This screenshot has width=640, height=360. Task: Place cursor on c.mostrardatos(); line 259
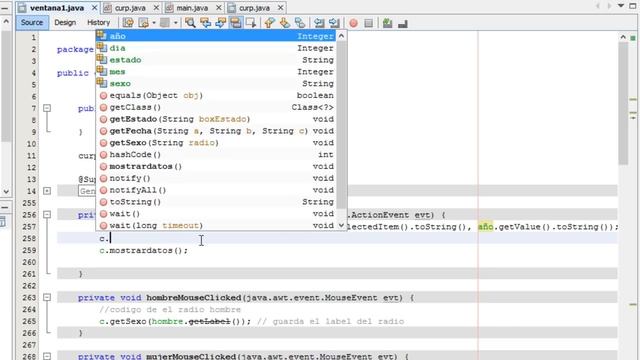click(144, 250)
